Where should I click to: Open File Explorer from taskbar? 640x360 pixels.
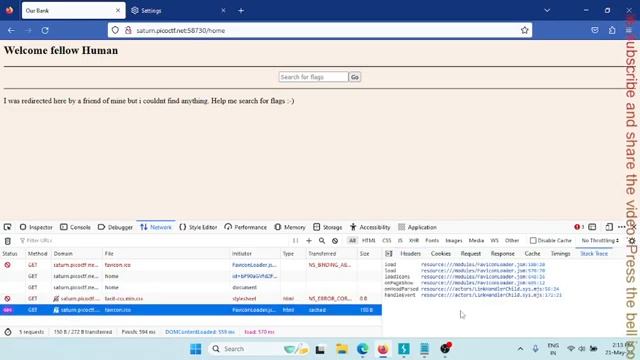coord(342,349)
